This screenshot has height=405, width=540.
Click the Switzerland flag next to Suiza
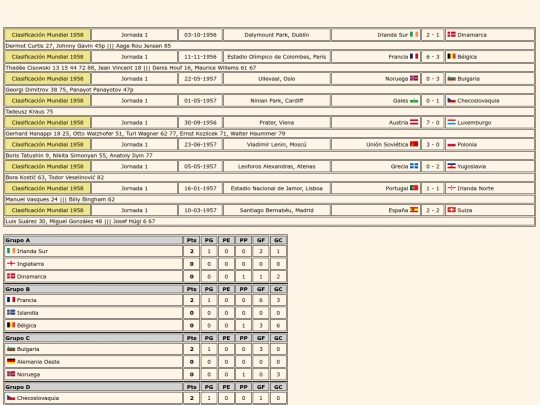pos(451,210)
